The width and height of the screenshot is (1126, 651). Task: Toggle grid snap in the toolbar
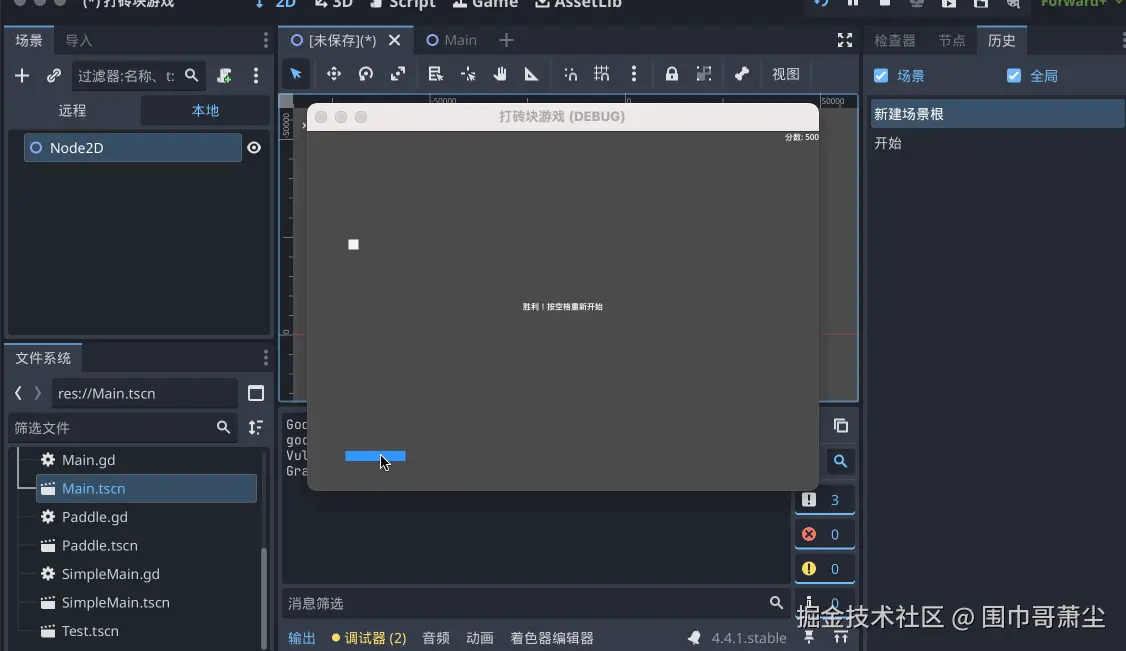click(602, 74)
